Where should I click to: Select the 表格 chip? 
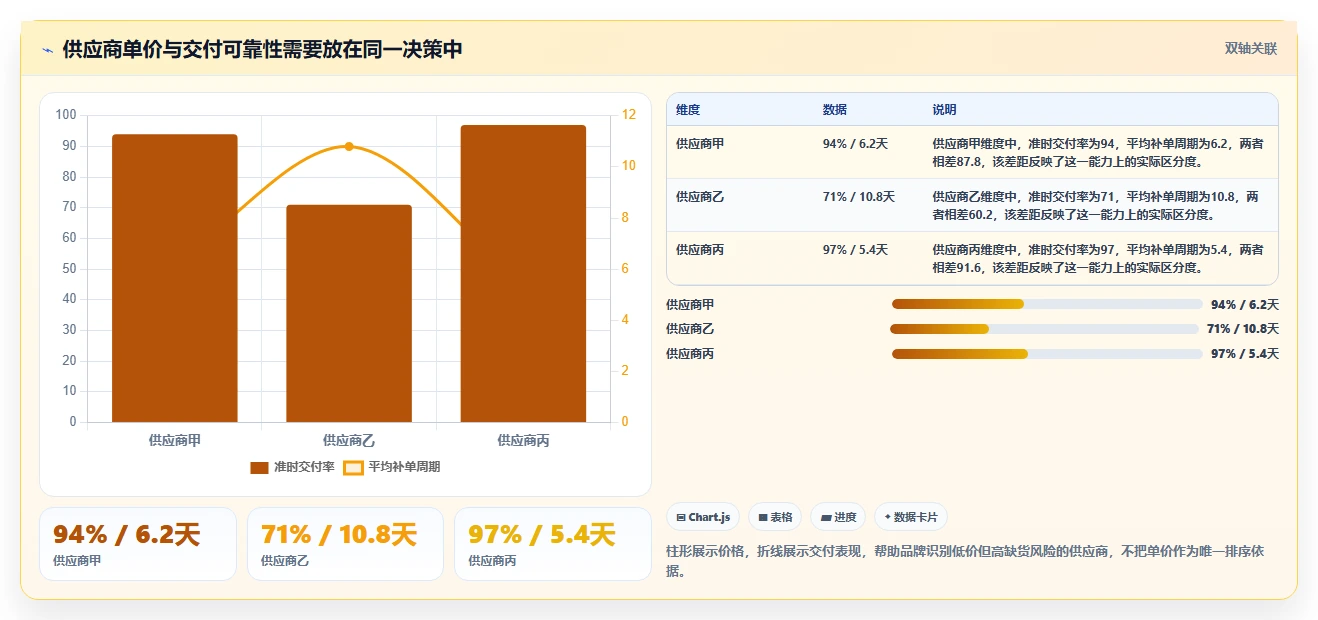775,517
